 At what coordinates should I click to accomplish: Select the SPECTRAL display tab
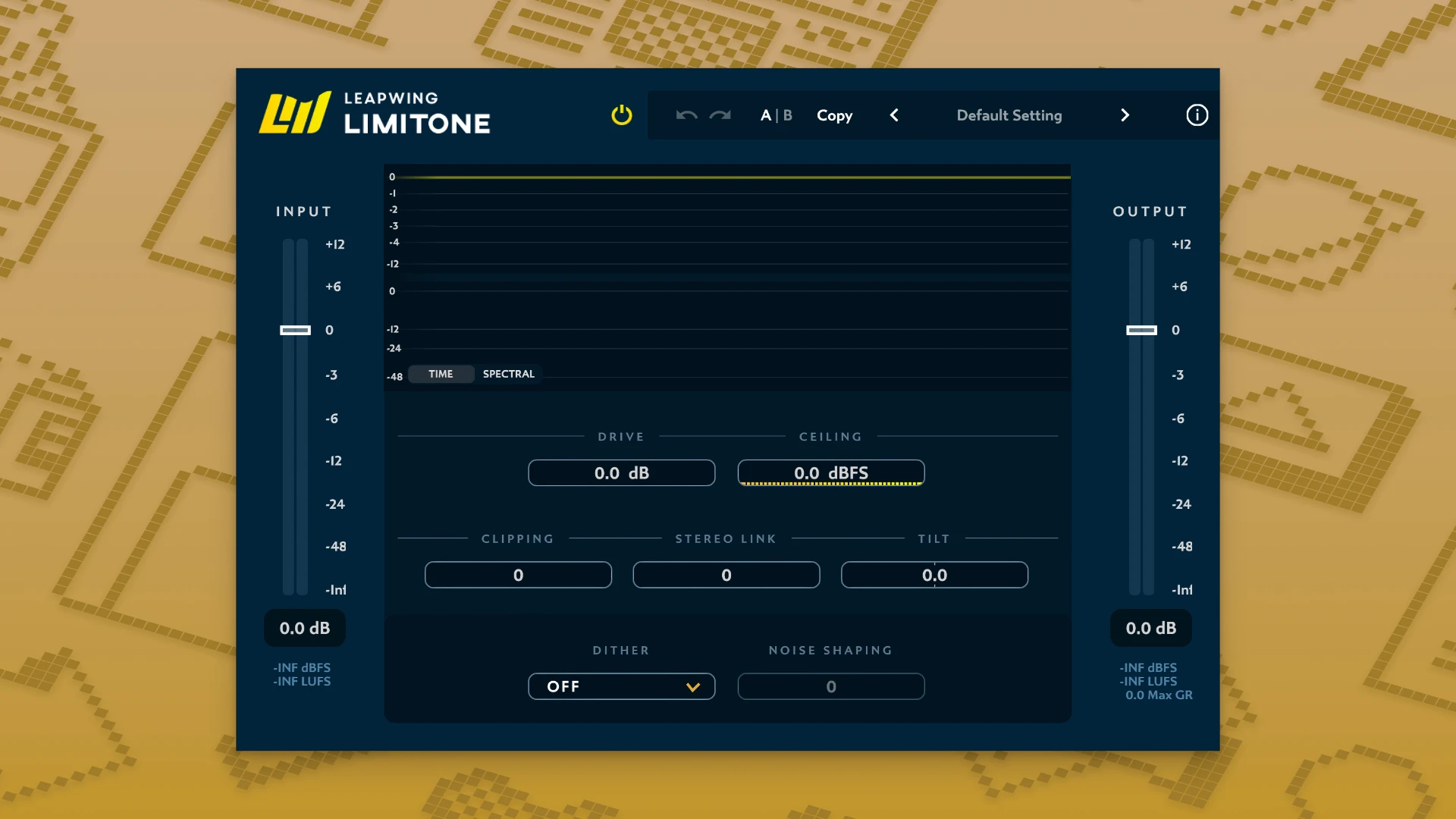[x=508, y=374]
